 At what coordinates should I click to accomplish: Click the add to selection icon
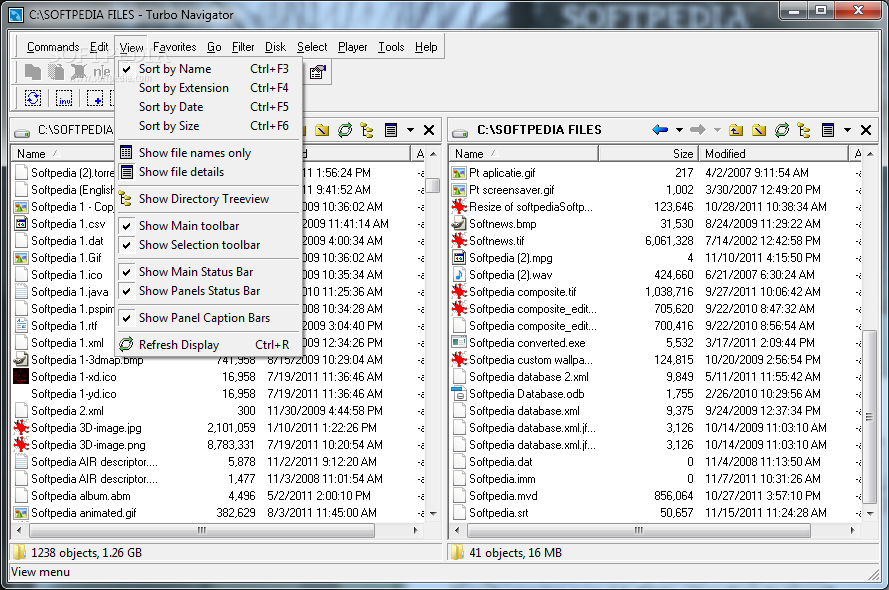[95, 98]
